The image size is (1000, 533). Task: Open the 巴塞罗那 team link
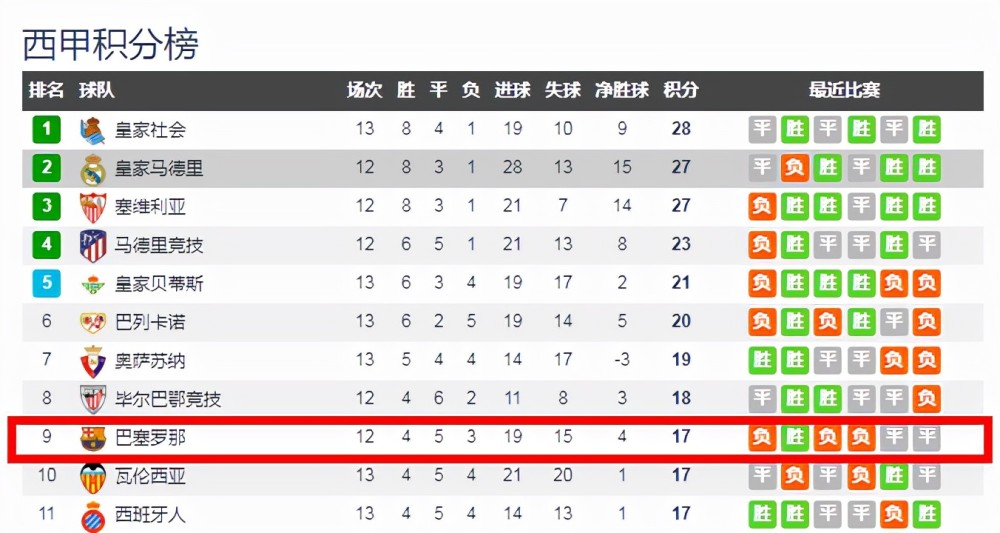(151, 438)
